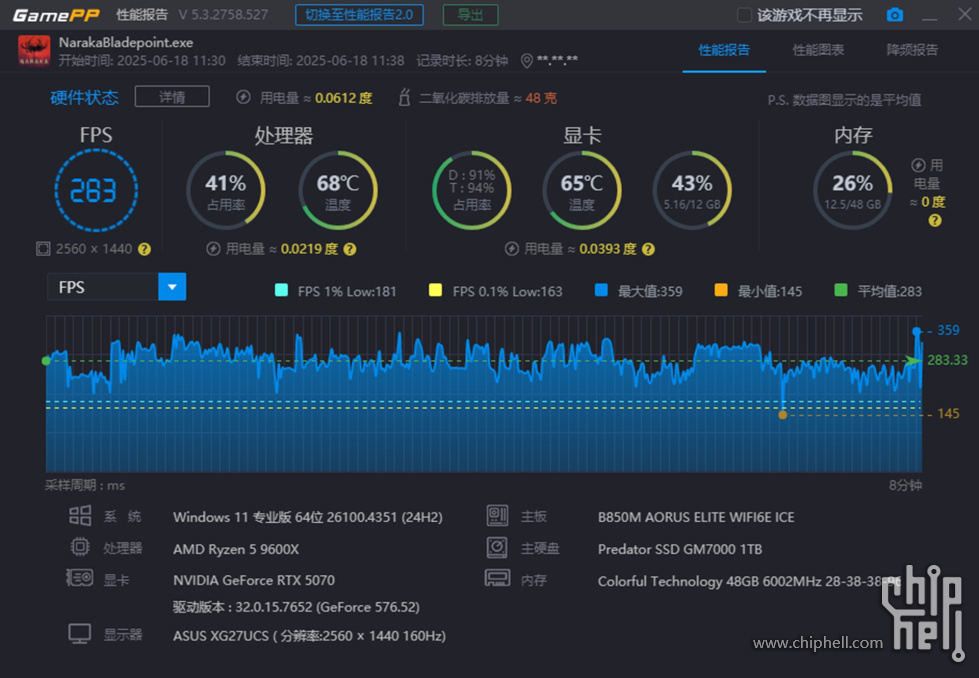Click the Windows system icon

(80, 516)
